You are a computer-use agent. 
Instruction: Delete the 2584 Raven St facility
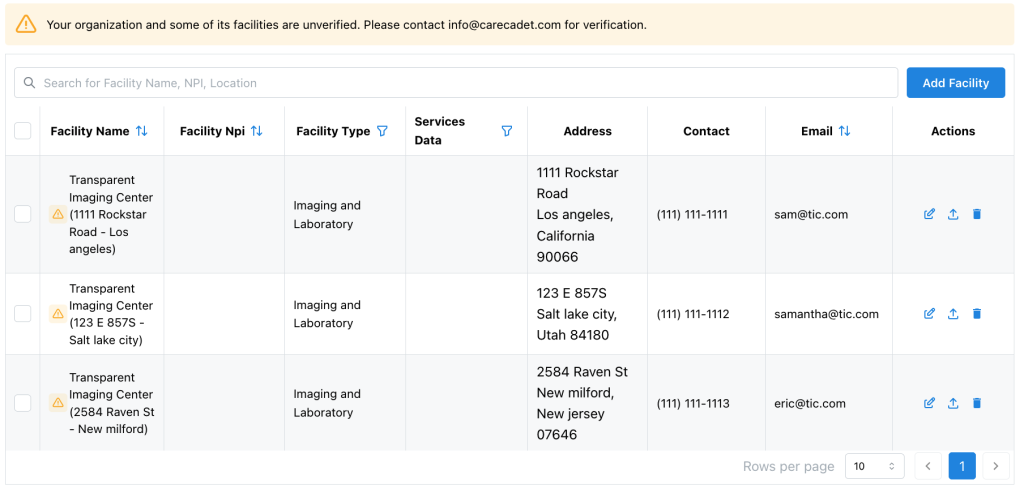click(977, 403)
